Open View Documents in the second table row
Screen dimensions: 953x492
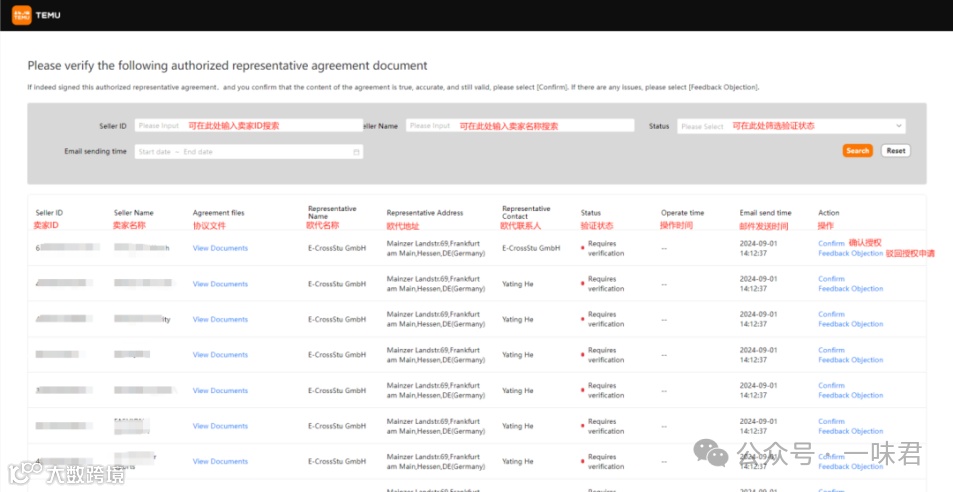(220, 284)
